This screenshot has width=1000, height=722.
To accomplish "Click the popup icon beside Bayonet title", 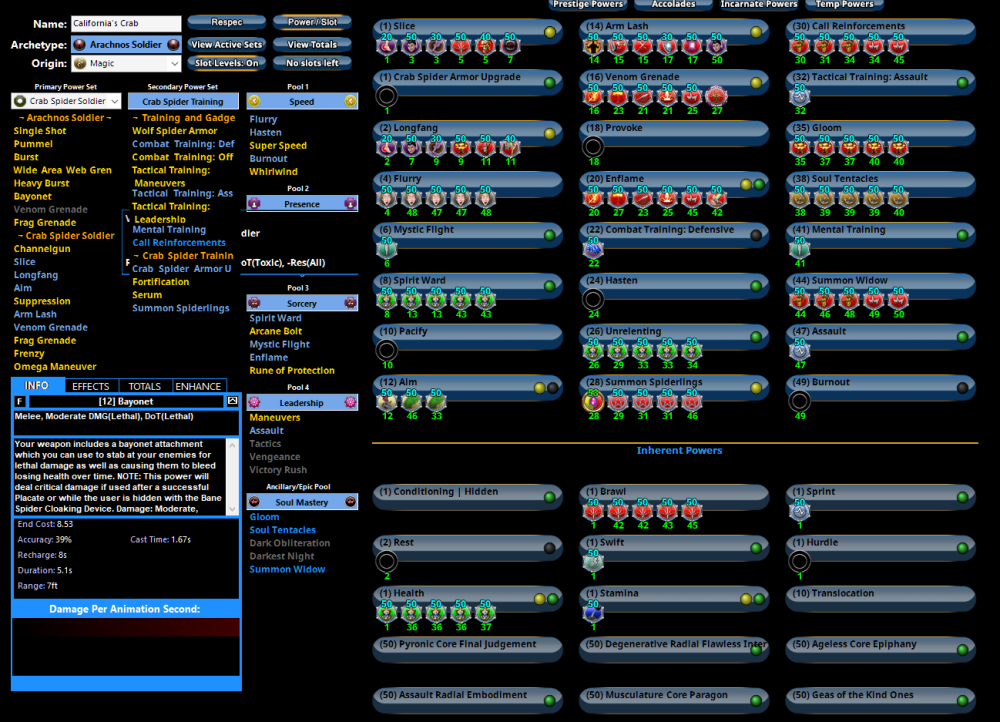I will coord(233,401).
